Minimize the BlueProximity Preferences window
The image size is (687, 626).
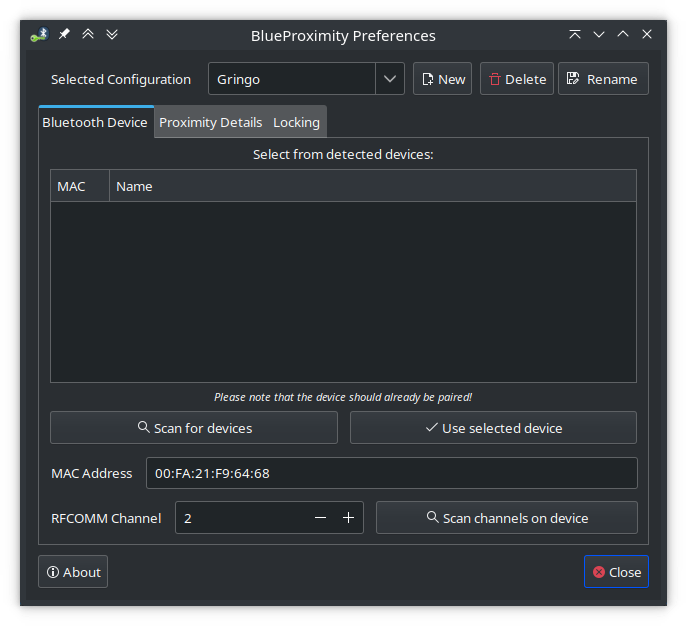tap(599, 34)
